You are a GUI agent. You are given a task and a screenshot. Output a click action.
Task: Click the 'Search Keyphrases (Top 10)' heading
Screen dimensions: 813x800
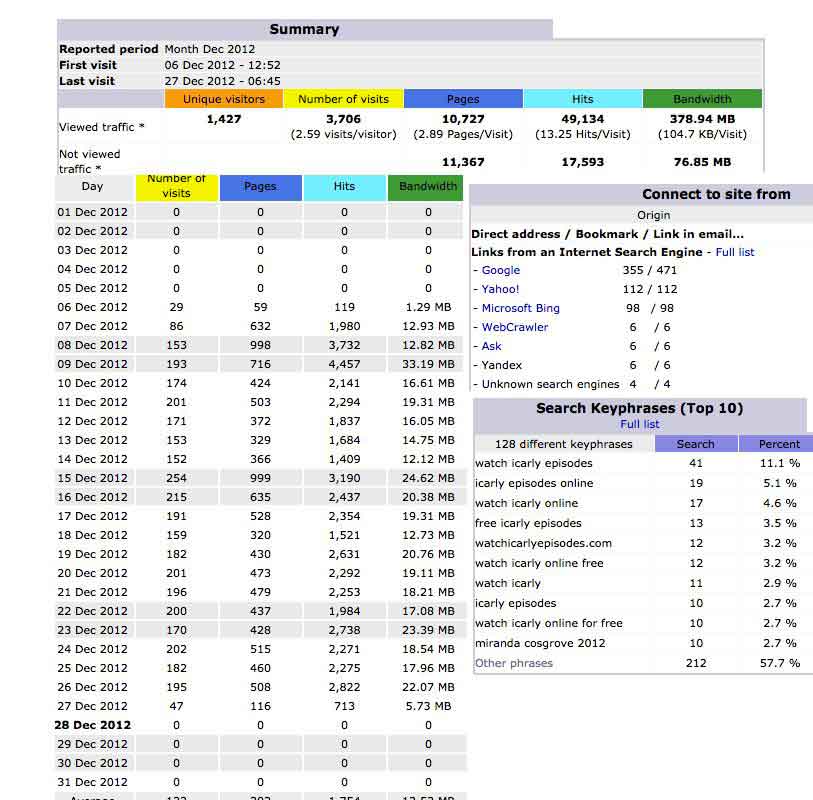pos(639,409)
